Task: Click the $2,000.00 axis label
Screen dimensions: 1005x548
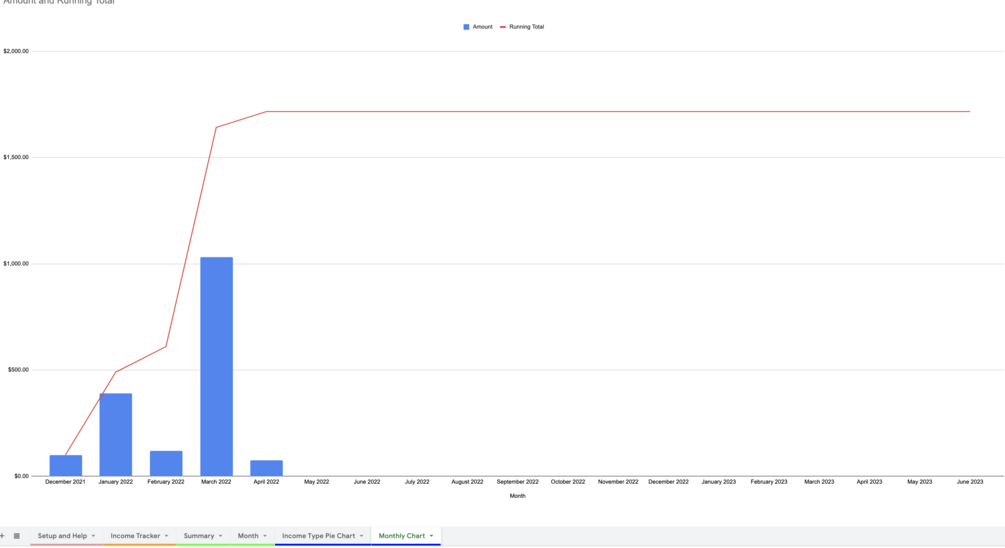Action: 16,51
